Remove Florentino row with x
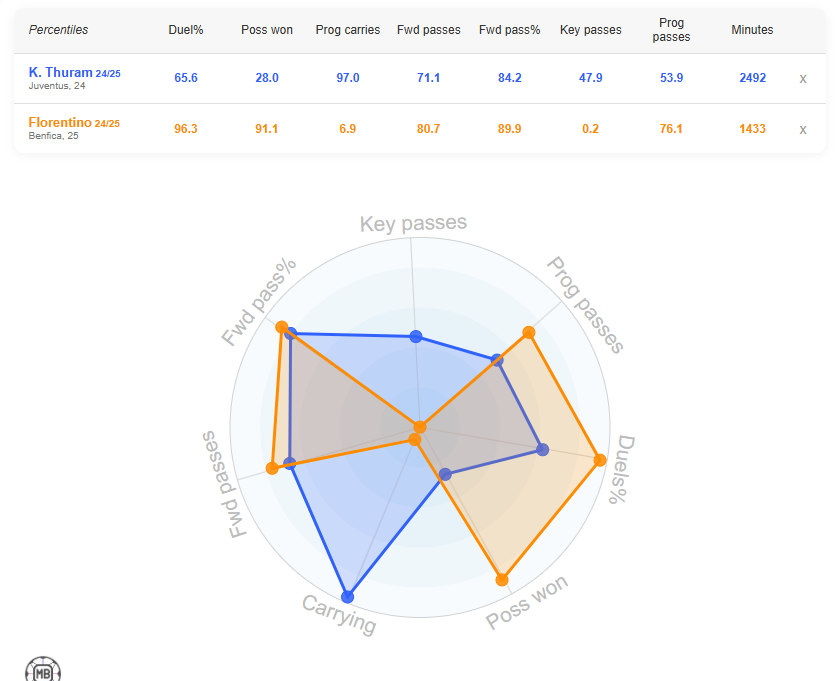This screenshot has width=837, height=681. 802,130
